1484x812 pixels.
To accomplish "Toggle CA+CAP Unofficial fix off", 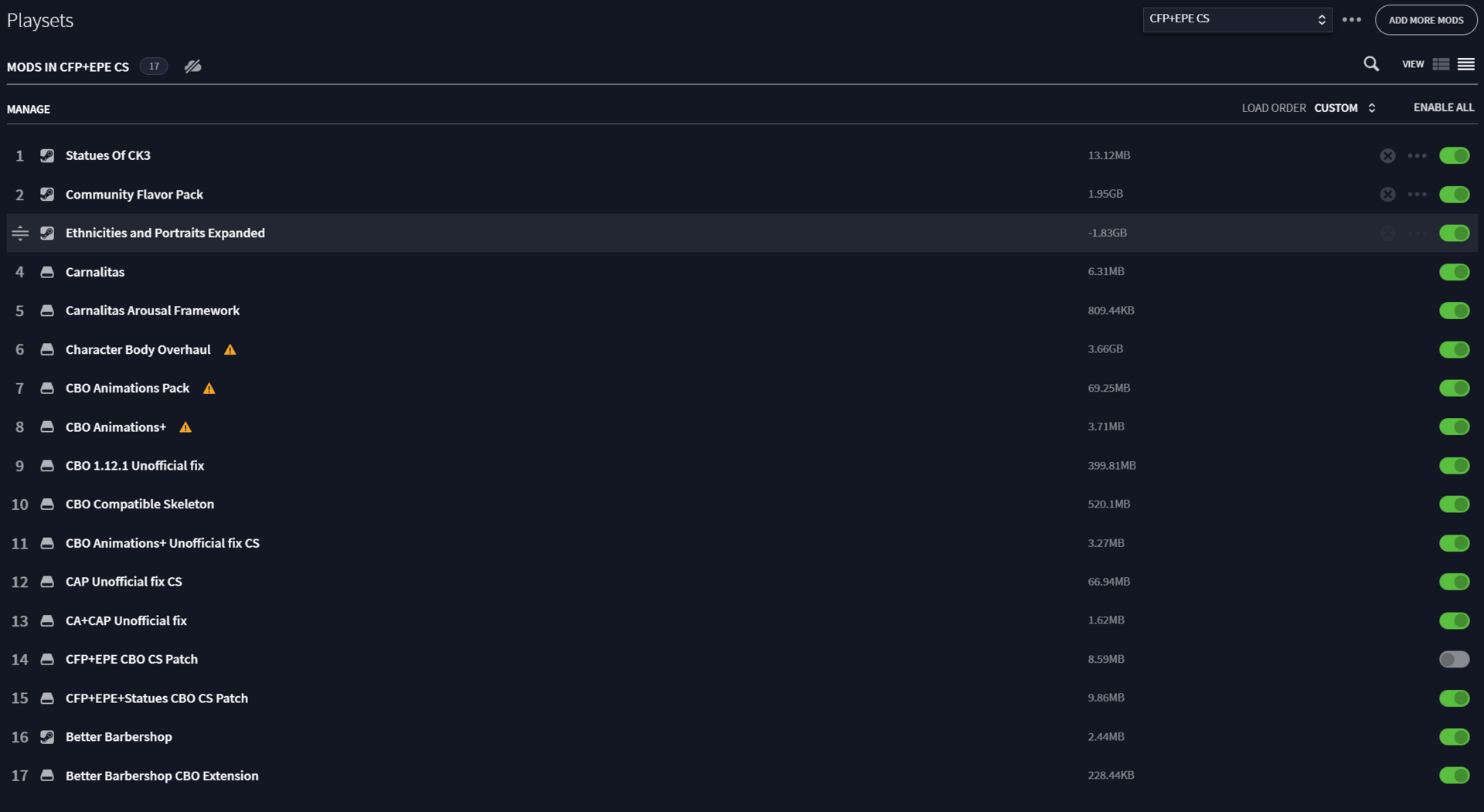I will pos(1454,620).
